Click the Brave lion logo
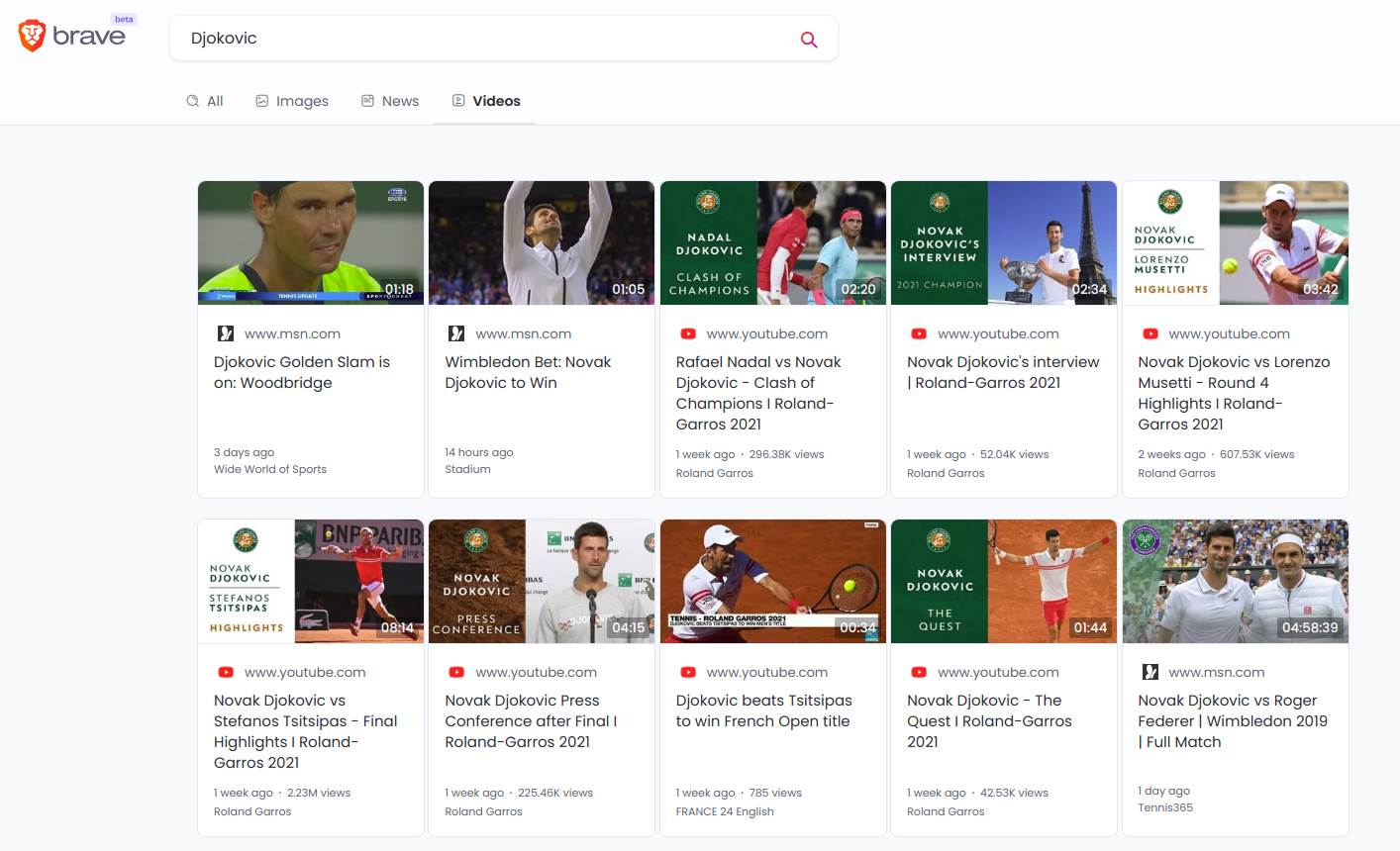This screenshot has height=851, width=1400. click(31, 35)
